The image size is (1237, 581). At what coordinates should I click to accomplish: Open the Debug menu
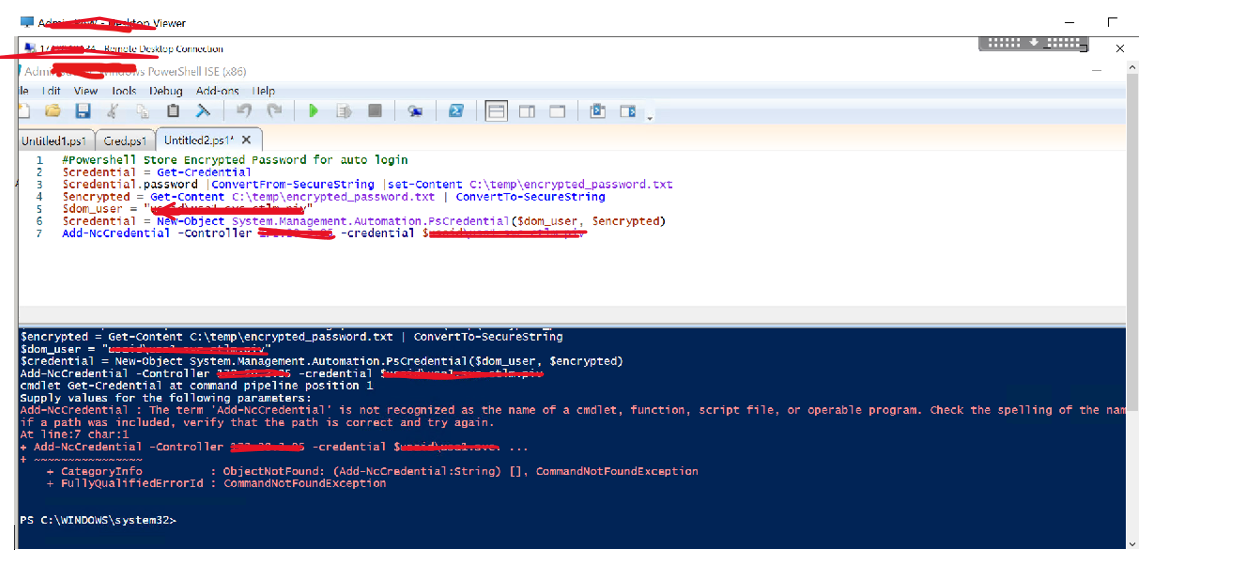[x=165, y=91]
